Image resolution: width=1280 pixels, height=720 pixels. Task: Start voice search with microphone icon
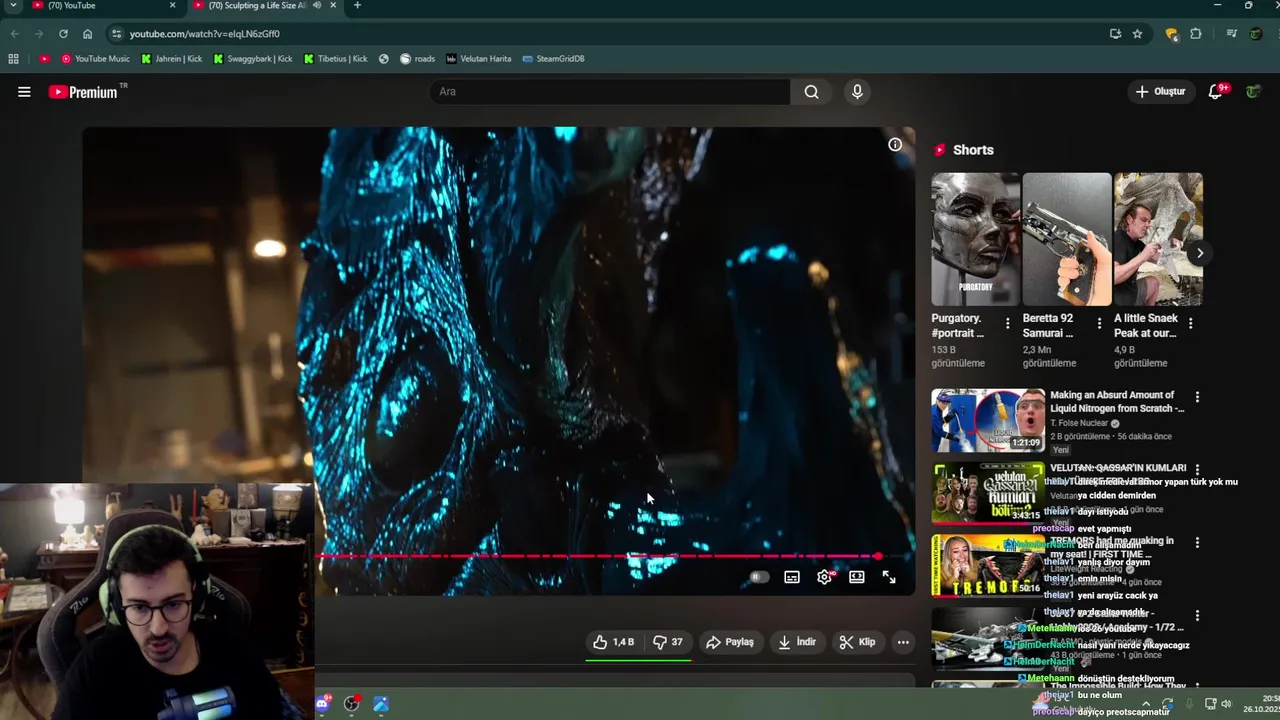pyautogui.click(x=857, y=92)
